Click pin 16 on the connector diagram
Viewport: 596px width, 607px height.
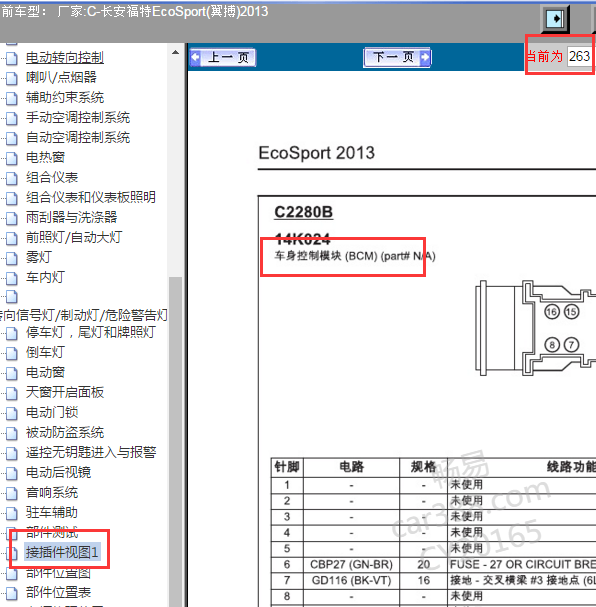[552, 312]
